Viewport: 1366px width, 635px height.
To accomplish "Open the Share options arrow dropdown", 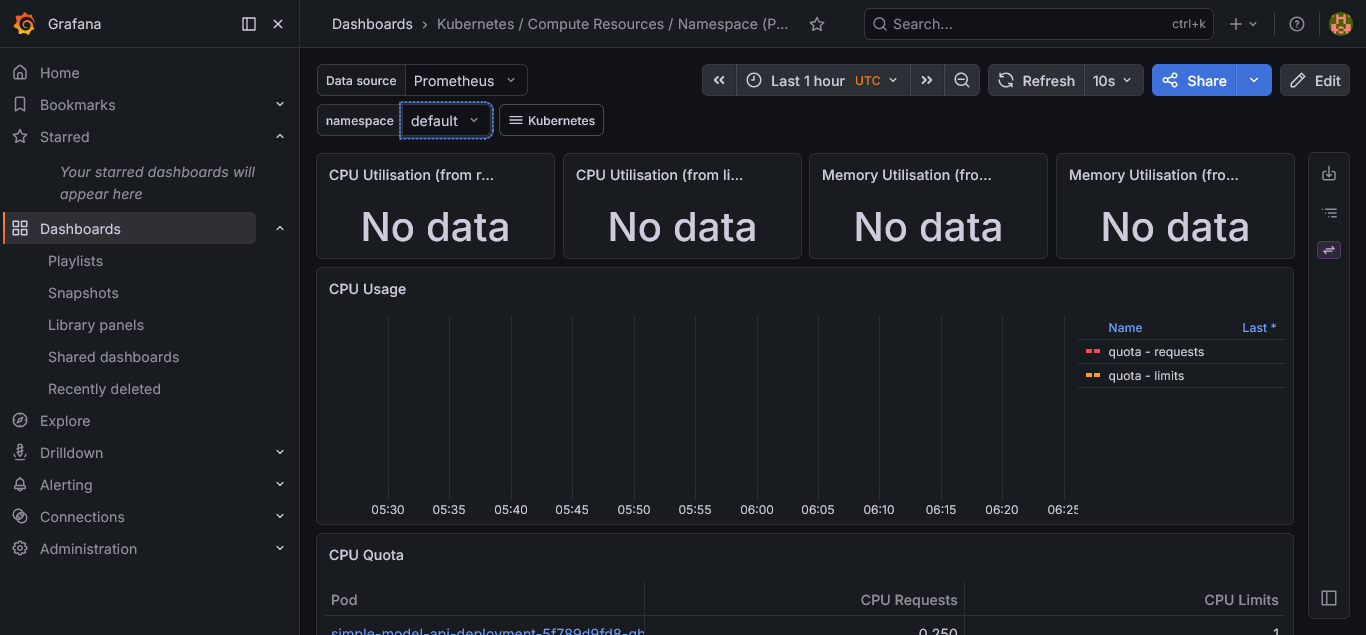I will coord(1254,80).
